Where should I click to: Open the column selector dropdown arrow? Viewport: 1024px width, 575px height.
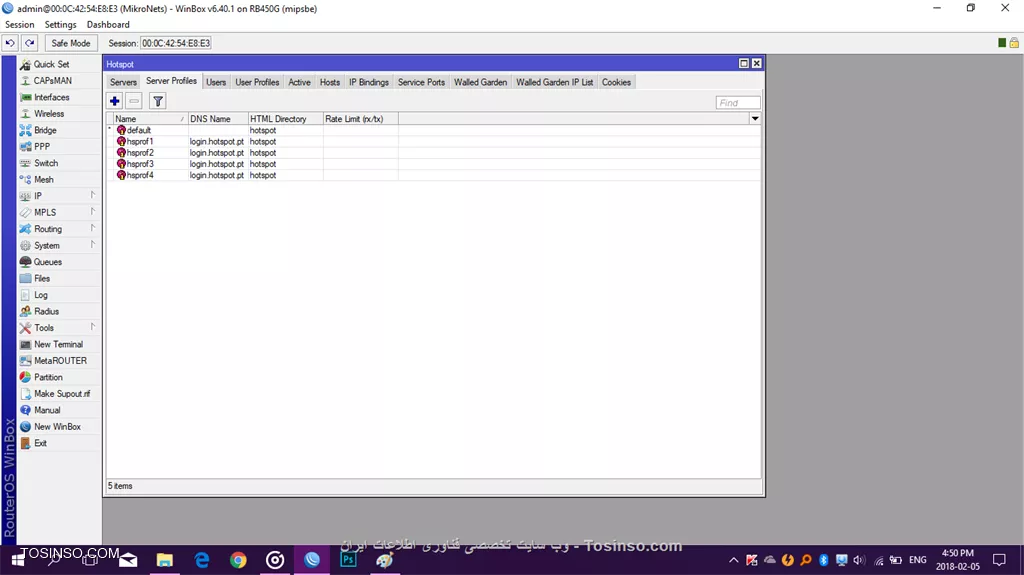point(755,119)
